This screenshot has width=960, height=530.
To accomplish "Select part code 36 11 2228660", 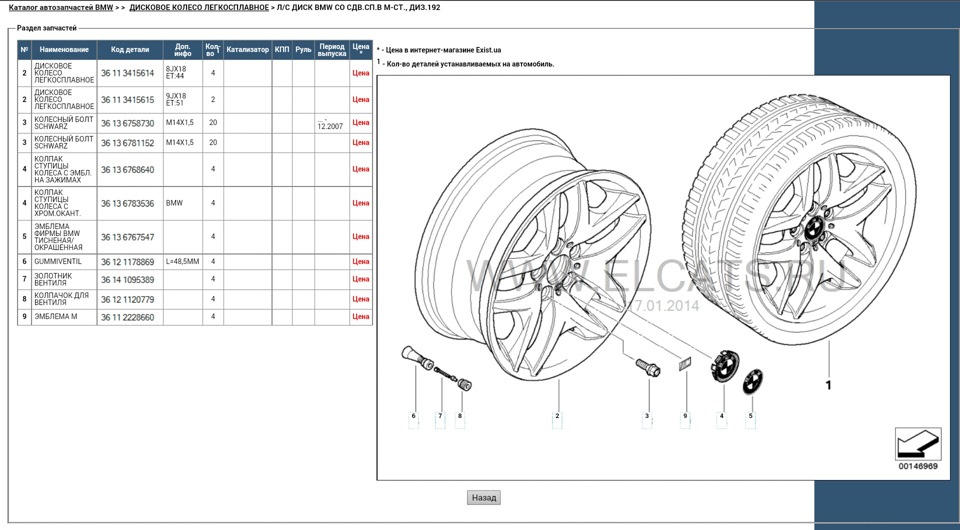I will [x=127, y=318].
